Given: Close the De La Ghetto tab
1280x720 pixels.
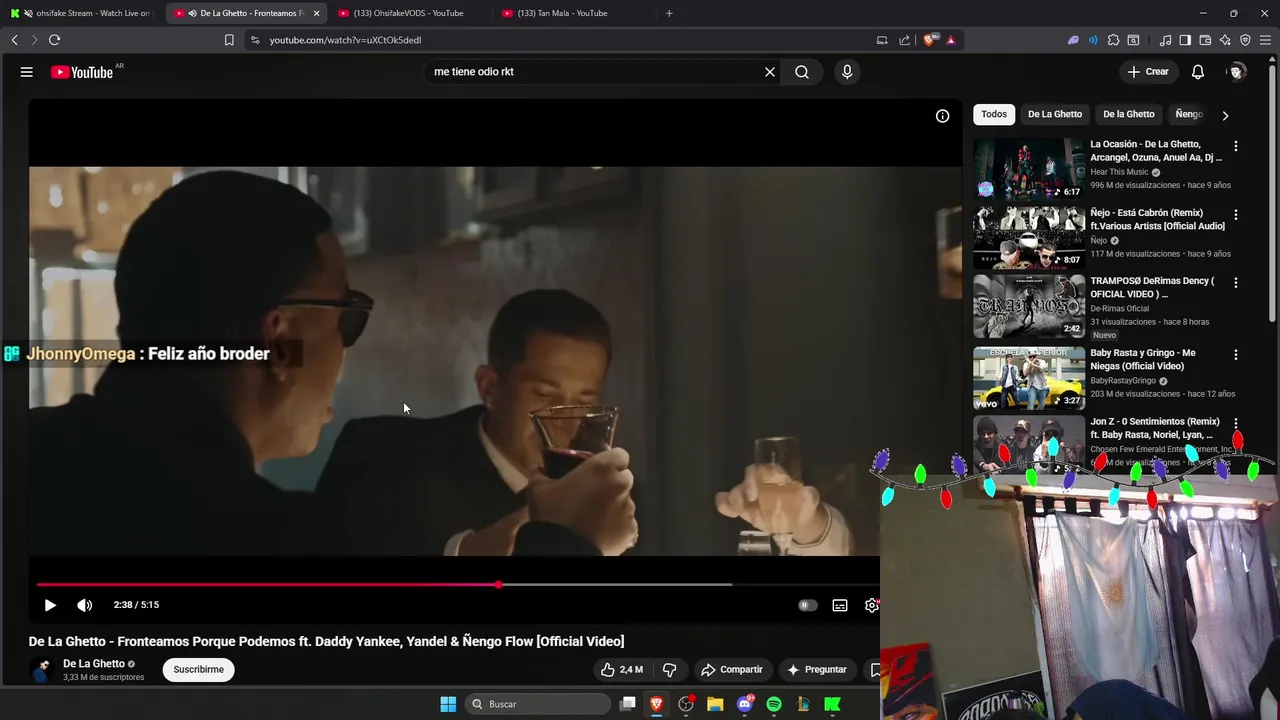Looking at the screenshot, I should click(x=317, y=13).
